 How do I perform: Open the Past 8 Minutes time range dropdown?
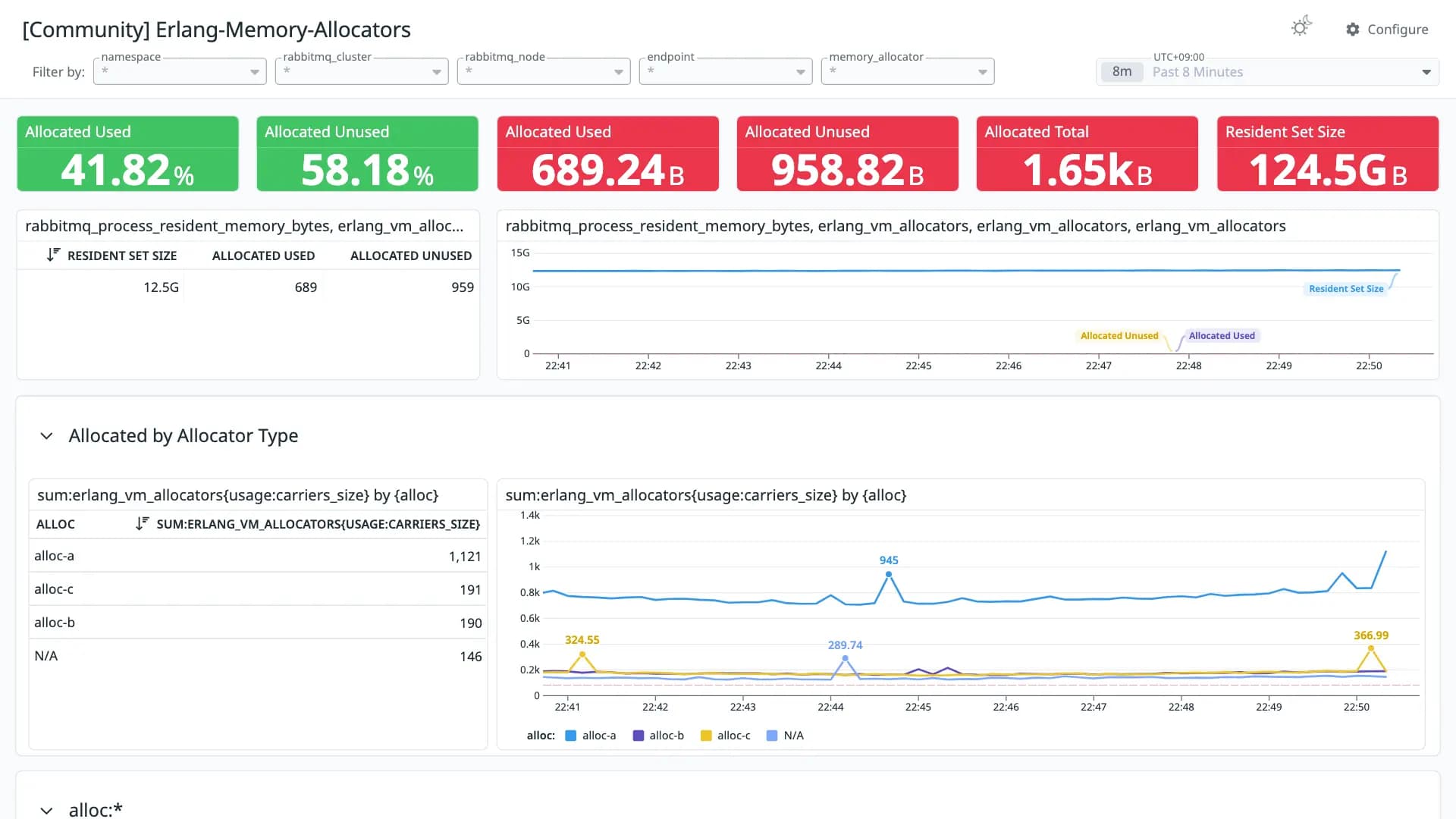click(x=1267, y=72)
